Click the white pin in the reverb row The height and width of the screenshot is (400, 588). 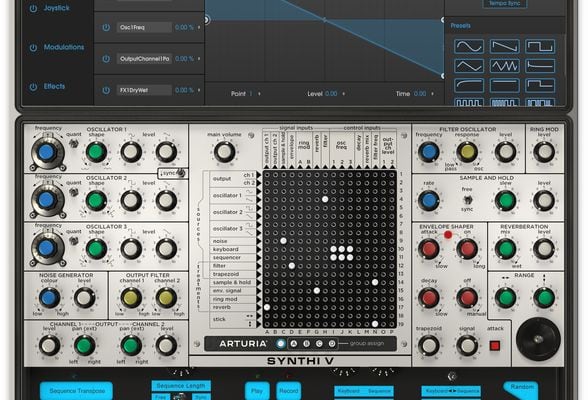pos(267,307)
